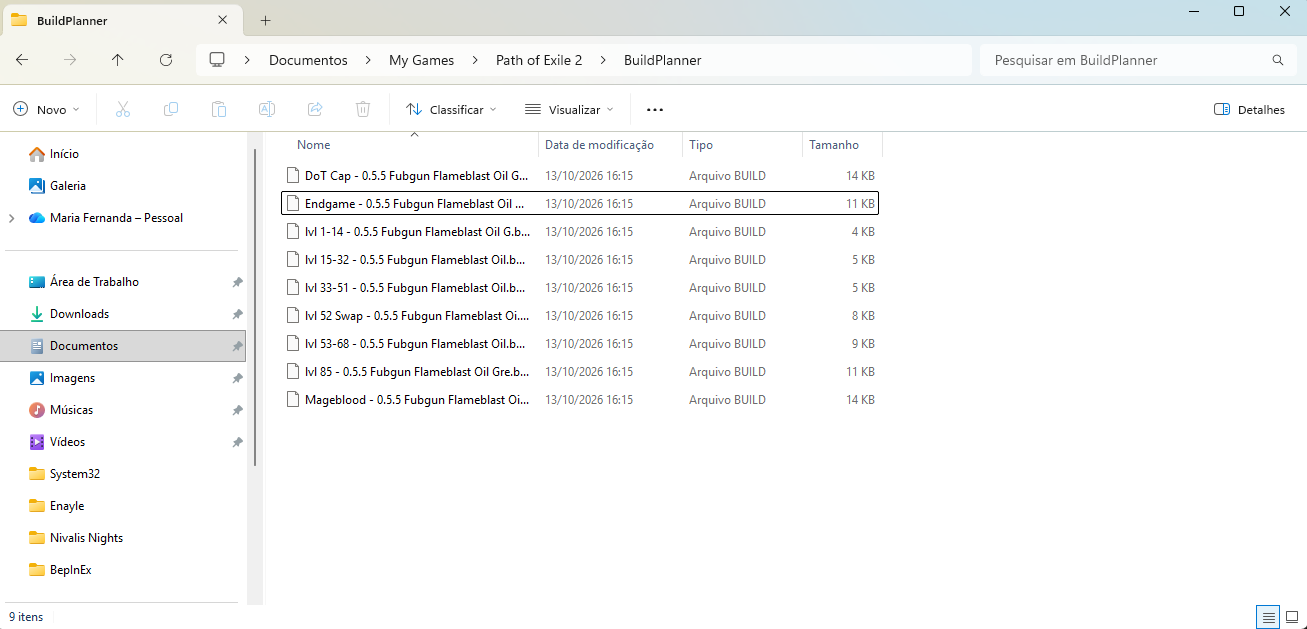Click the search magnifier icon
Screen dimensions: 1307x629
[x=1278, y=60]
